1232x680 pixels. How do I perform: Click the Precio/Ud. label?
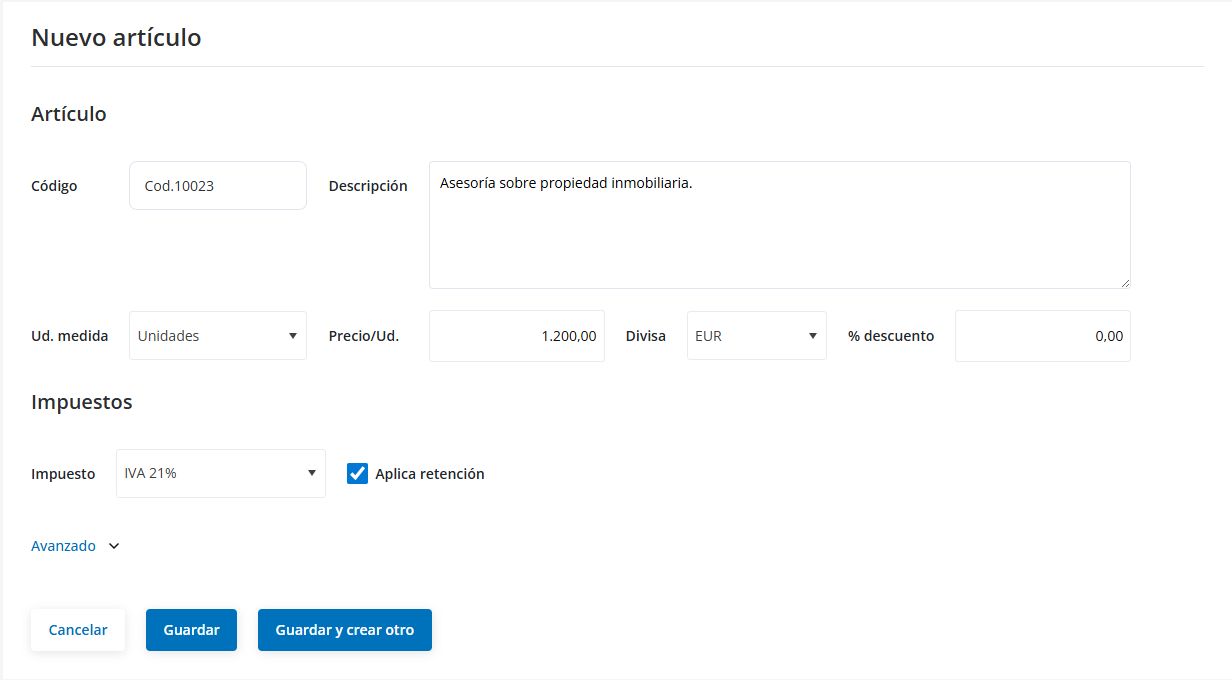364,336
